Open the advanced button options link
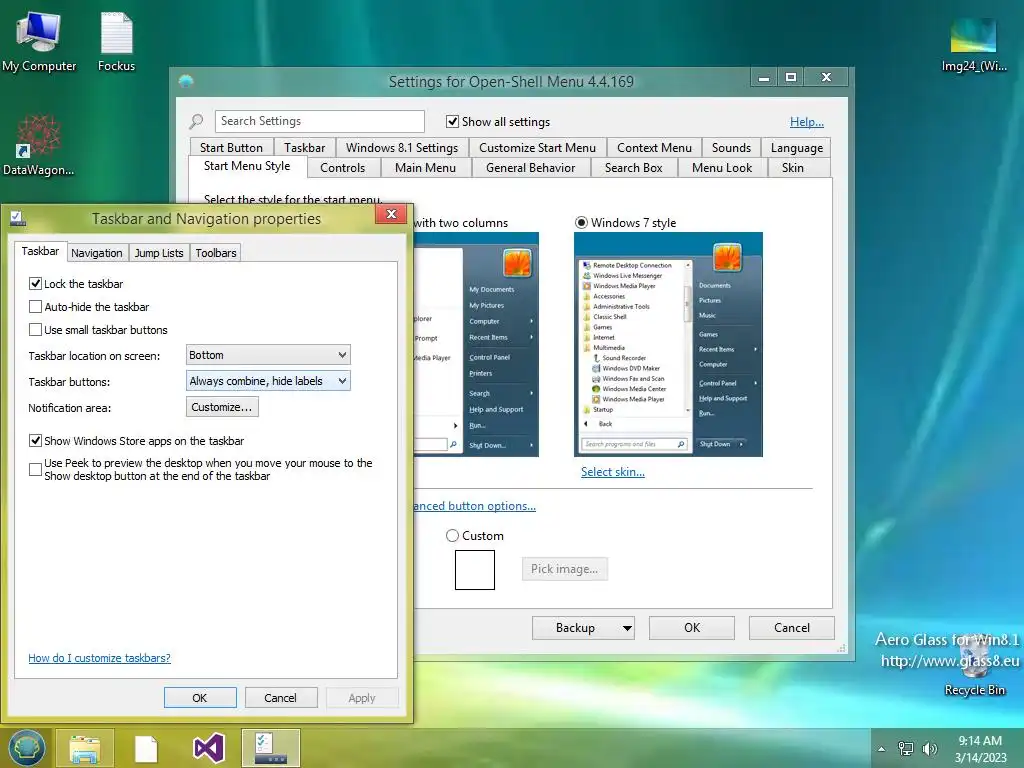 coord(475,505)
